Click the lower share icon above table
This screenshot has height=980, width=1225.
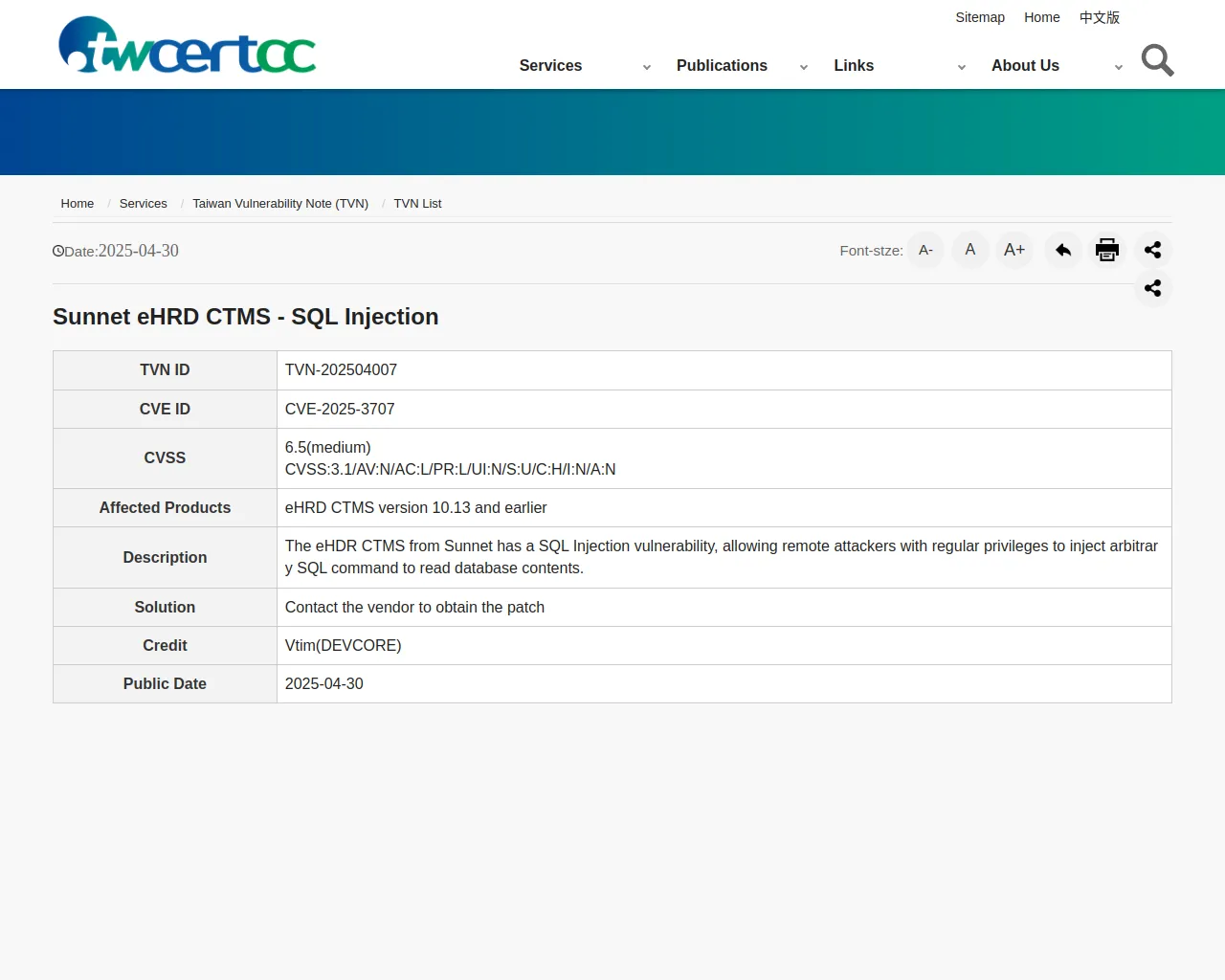pos(1153,288)
